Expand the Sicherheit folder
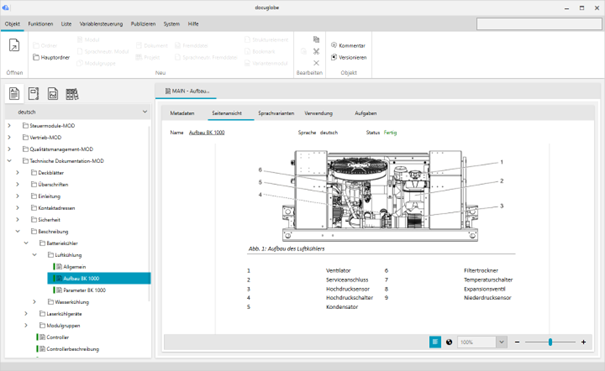605x371 pixels. [18, 220]
